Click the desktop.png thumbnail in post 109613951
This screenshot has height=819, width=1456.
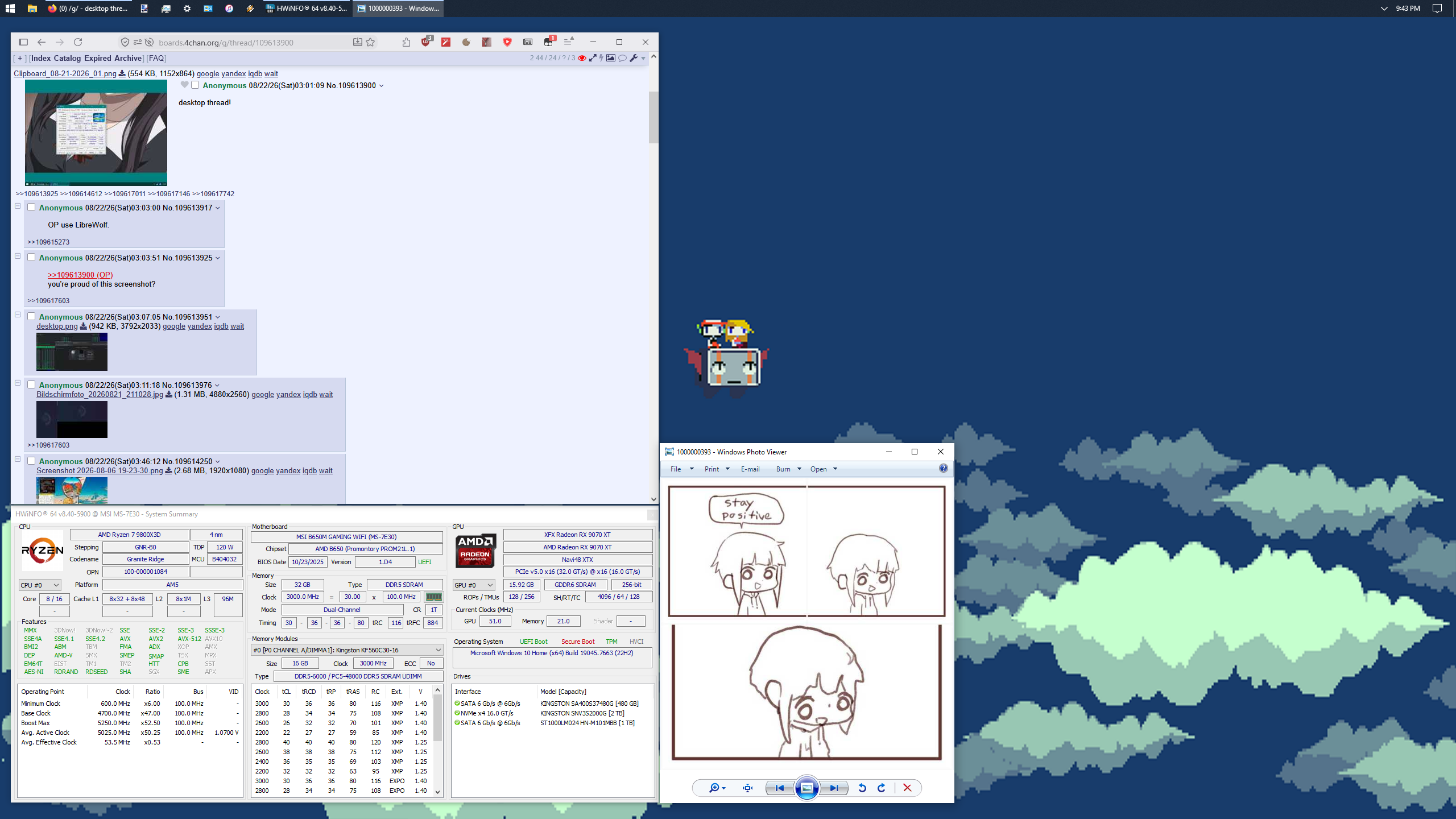[72, 351]
